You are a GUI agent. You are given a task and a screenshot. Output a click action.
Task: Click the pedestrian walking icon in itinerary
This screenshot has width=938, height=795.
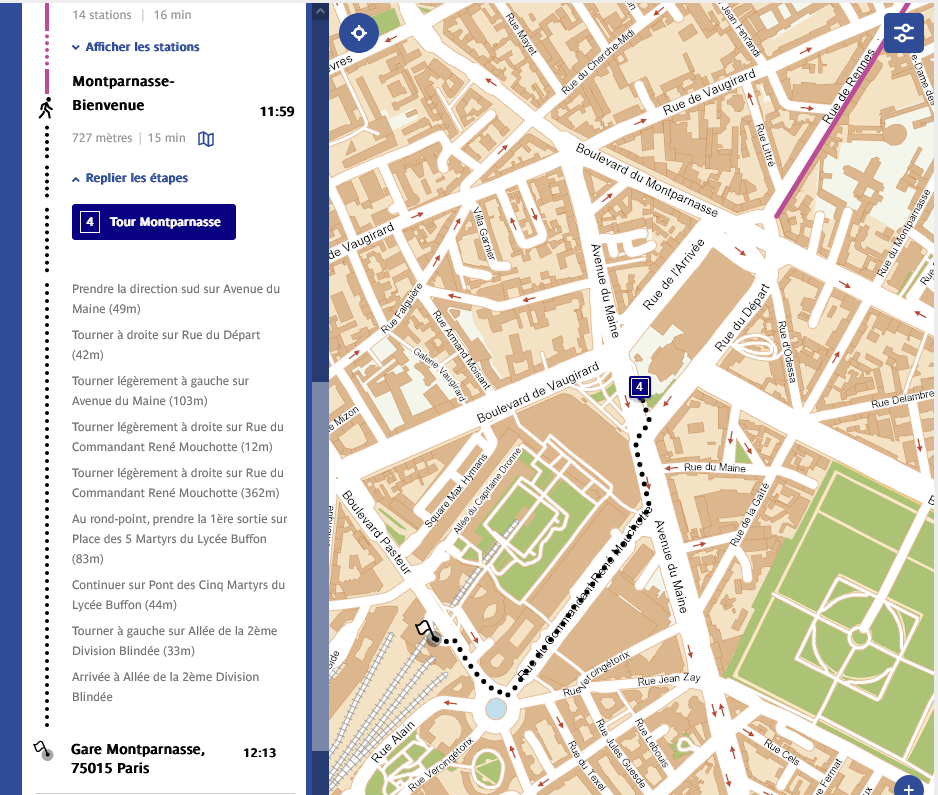coord(46,108)
